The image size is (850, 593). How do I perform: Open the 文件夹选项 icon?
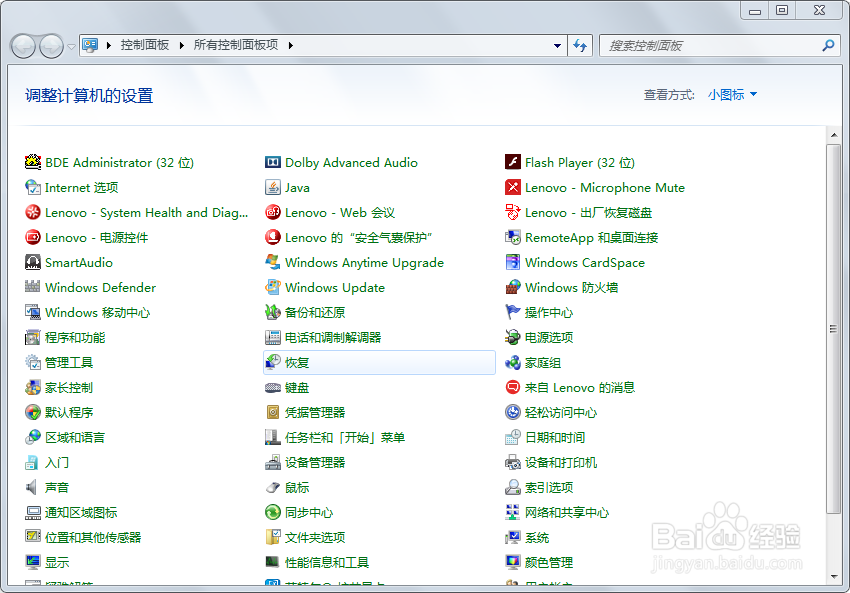pyautogui.click(x=273, y=537)
